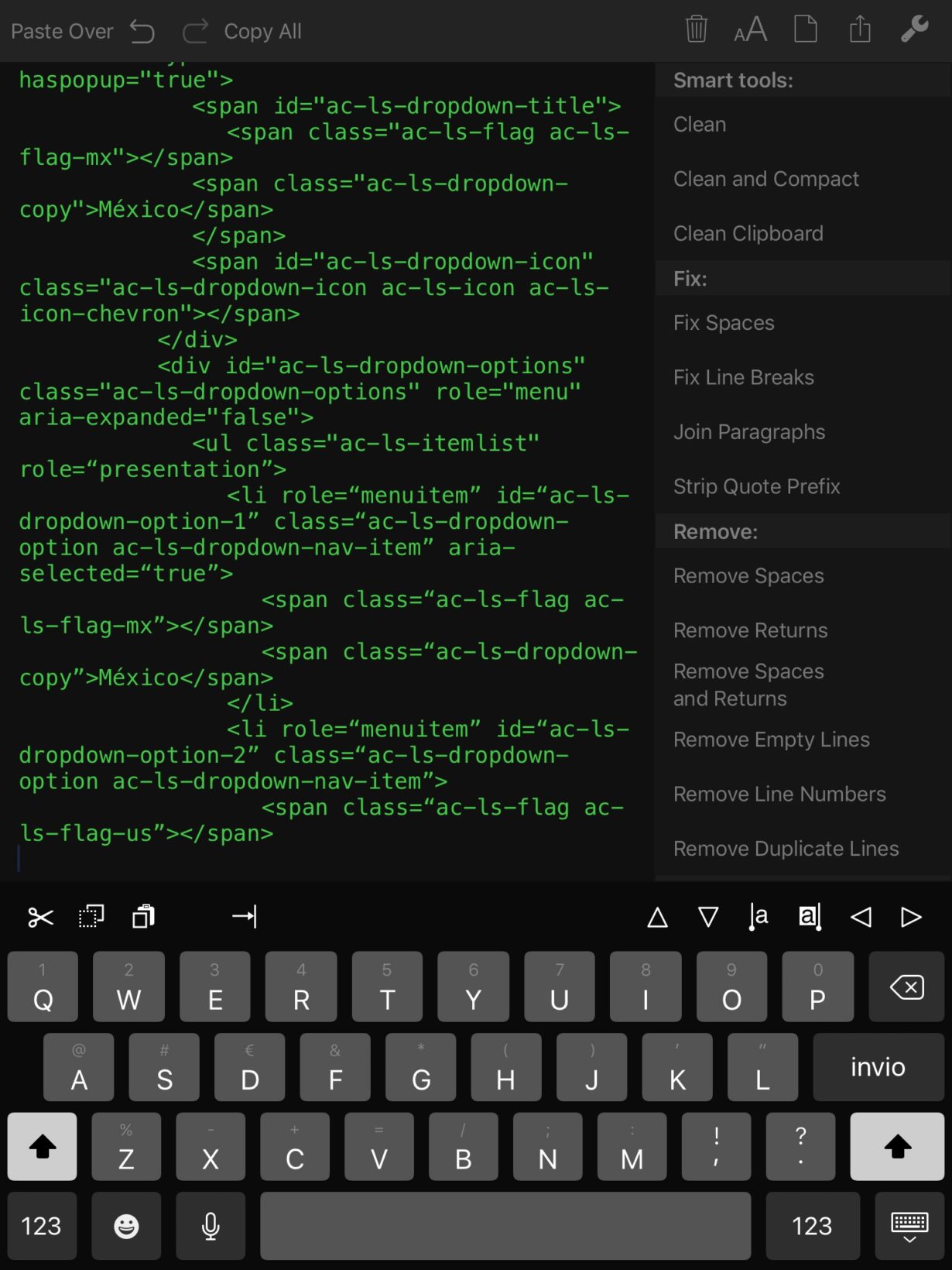Insert a tab with arrow icon

(x=245, y=917)
